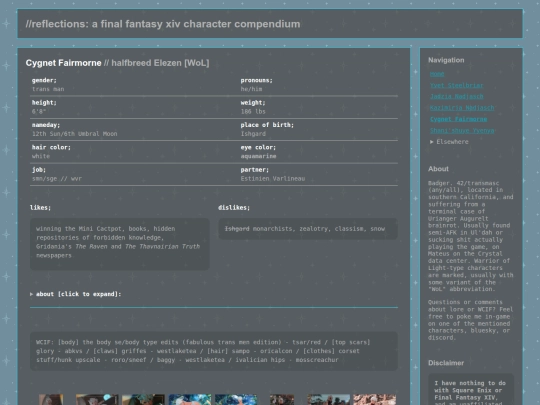Open the home navigation link
This screenshot has width=540, height=405.
437,74
